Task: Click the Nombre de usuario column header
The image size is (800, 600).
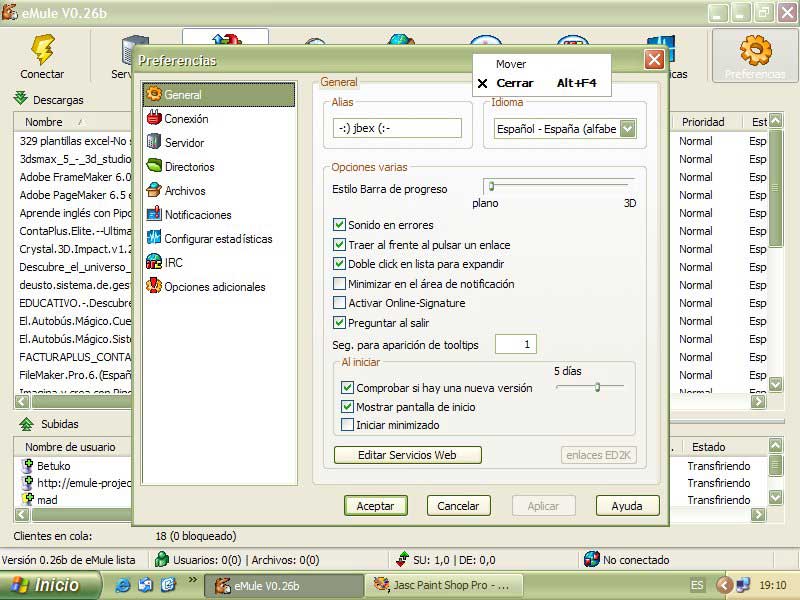Action: pyautogui.click(x=70, y=447)
